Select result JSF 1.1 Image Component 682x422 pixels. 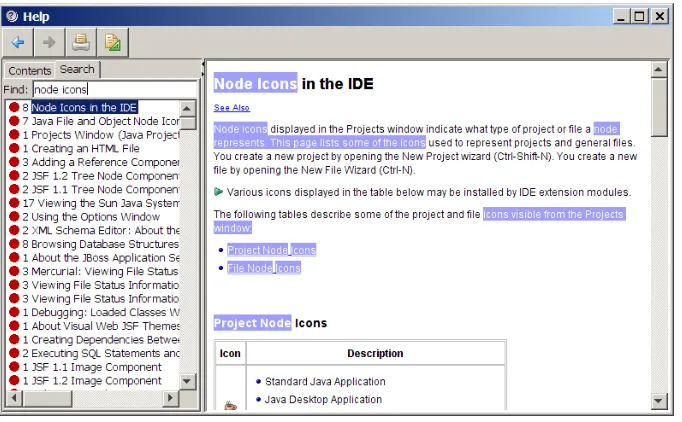tap(96, 367)
